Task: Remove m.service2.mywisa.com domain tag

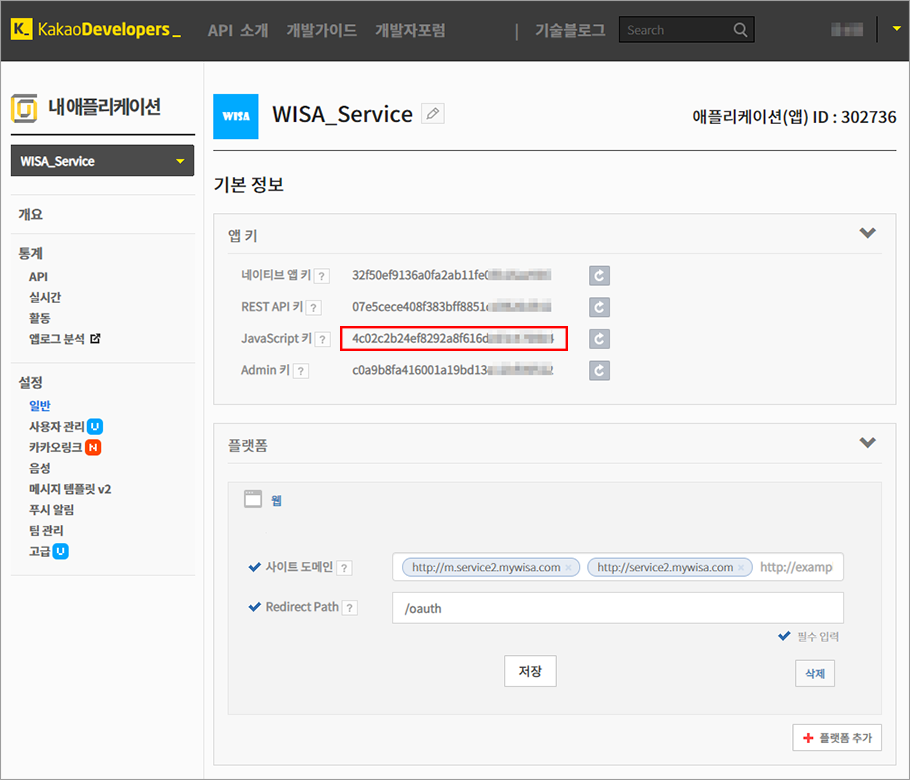Action: 569,568
